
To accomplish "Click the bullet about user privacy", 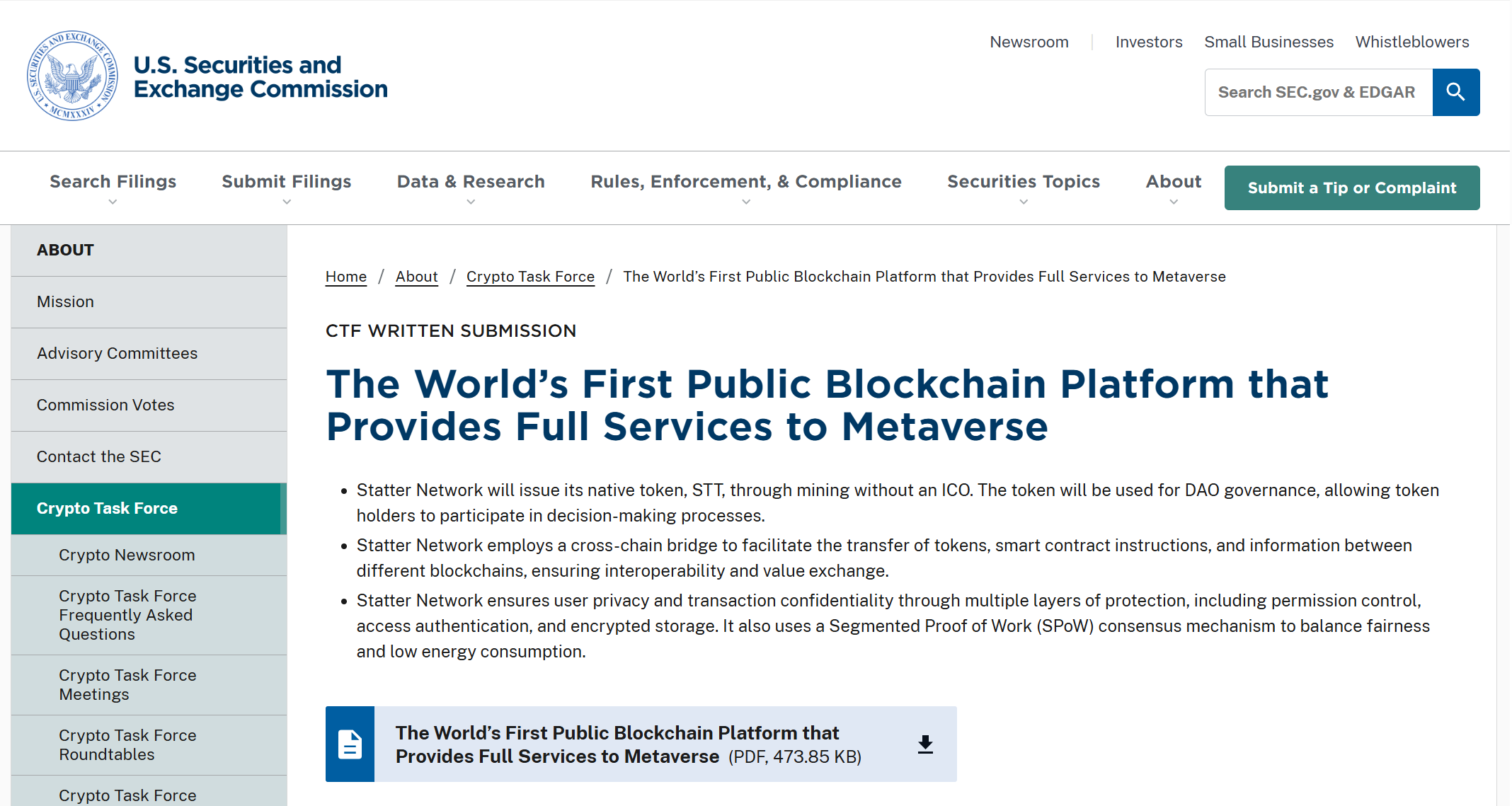I will pyautogui.click(x=893, y=626).
